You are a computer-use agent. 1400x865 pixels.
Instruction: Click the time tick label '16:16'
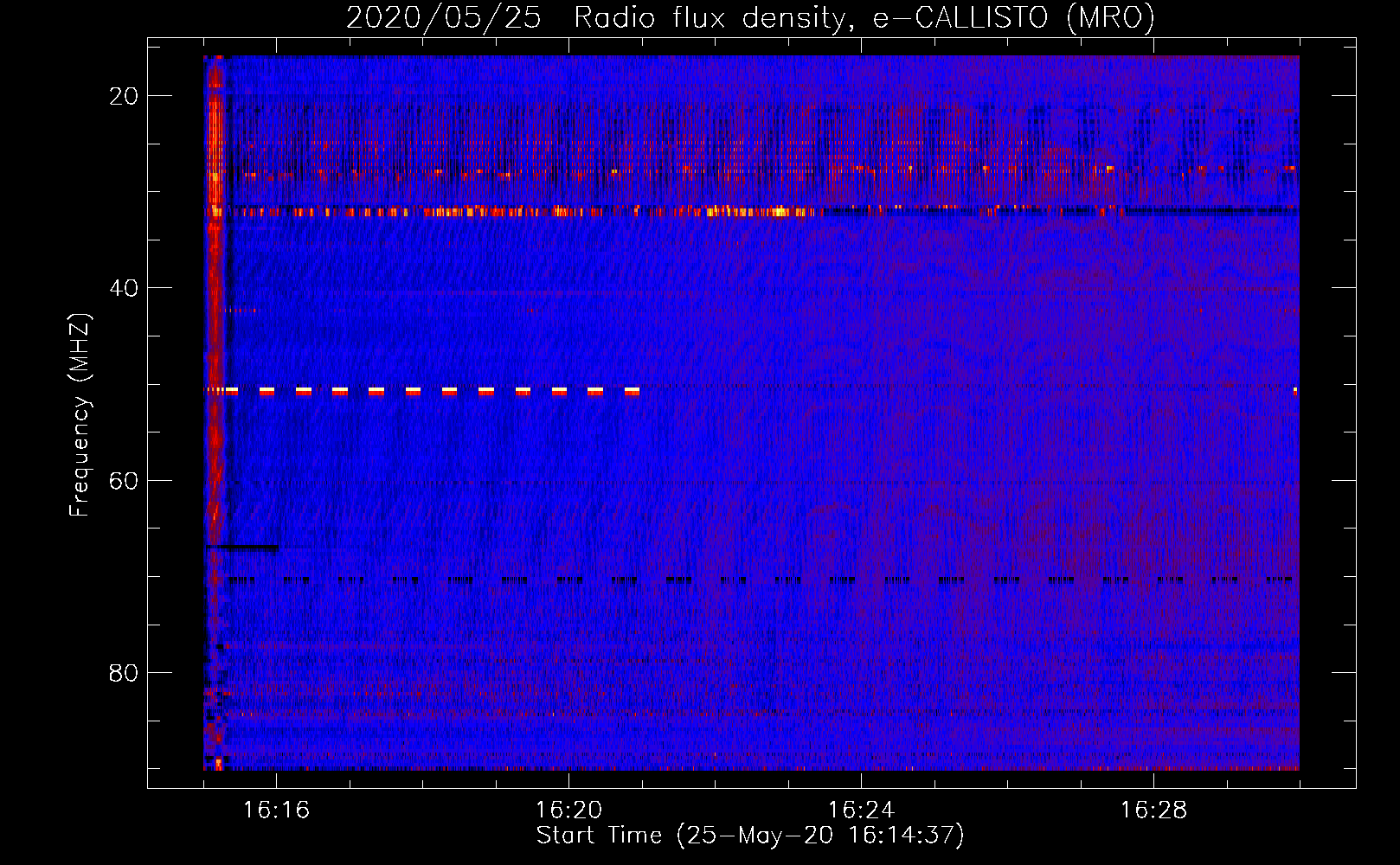point(276,810)
